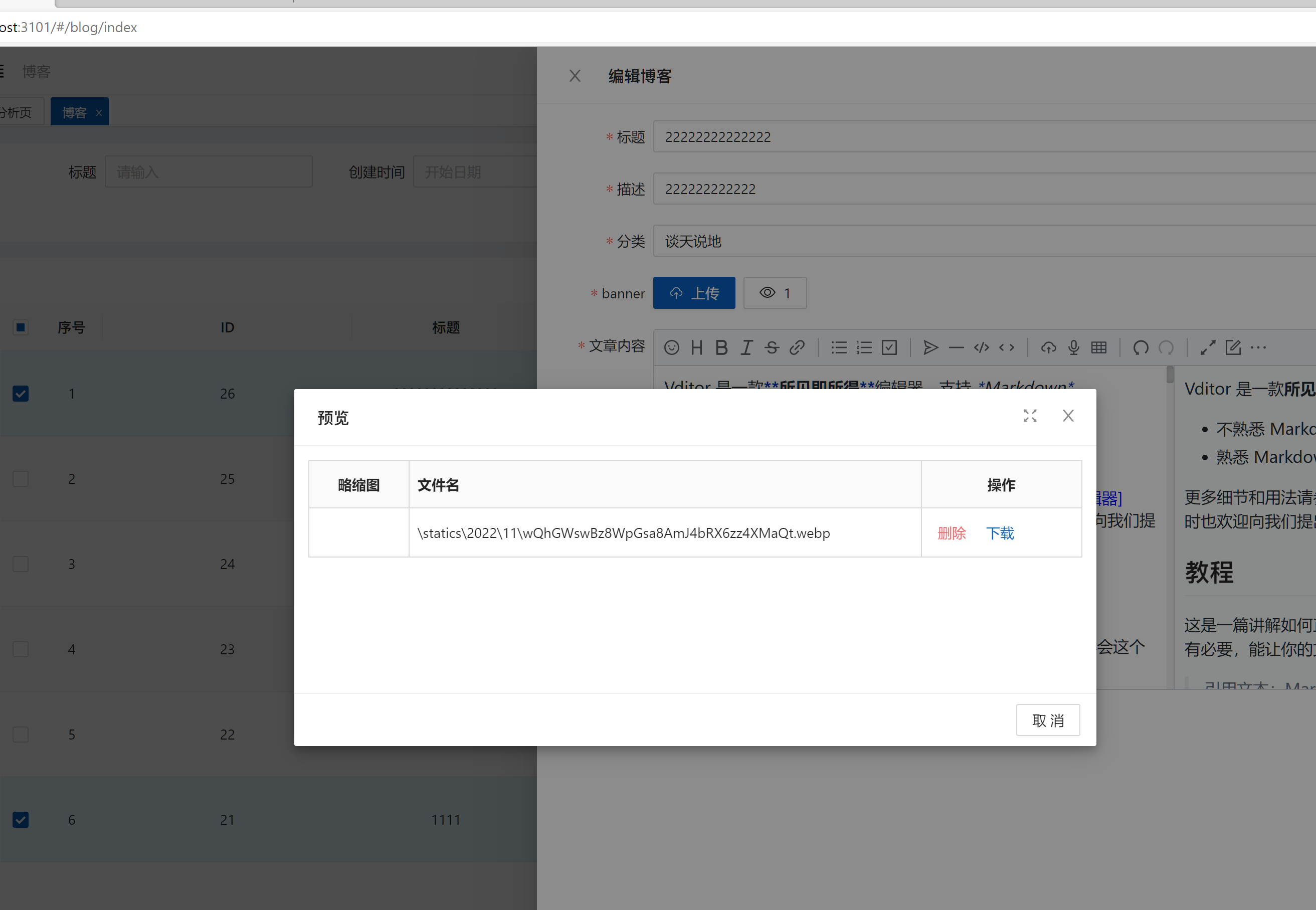This screenshot has width=1316, height=910.
Task: Click the undo icon in editor
Action: [x=1141, y=347]
